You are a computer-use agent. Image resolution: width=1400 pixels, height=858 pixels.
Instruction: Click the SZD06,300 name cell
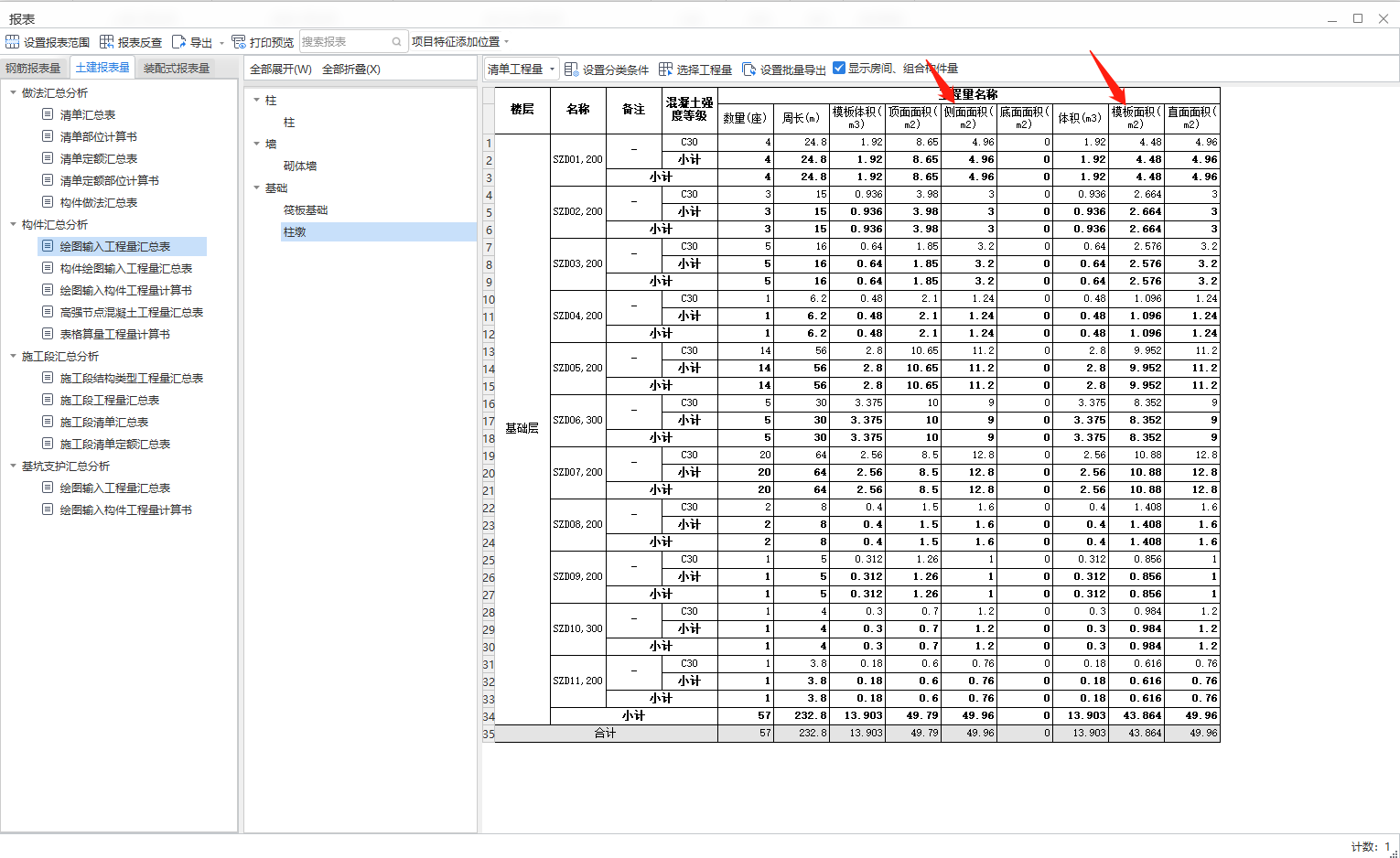click(x=578, y=420)
